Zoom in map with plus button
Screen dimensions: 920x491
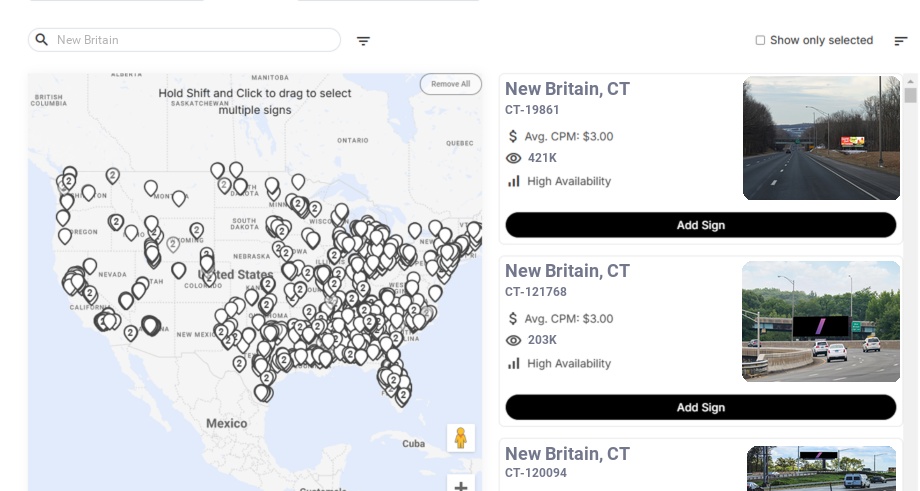[461, 486]
